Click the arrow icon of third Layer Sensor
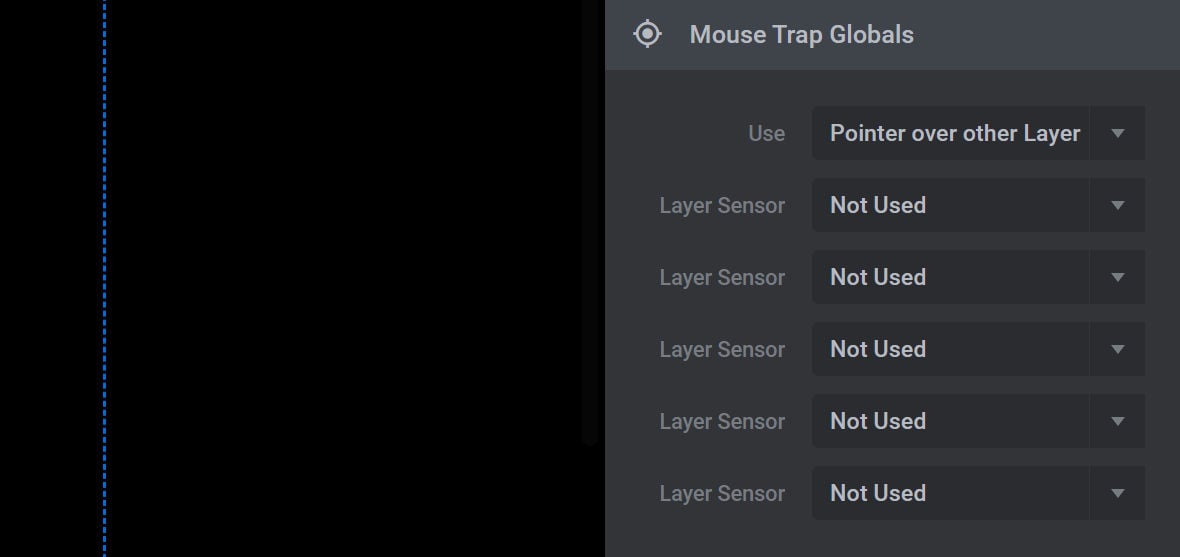The height and width of the screenshot is (557, 1180). tap(1118, 349)
